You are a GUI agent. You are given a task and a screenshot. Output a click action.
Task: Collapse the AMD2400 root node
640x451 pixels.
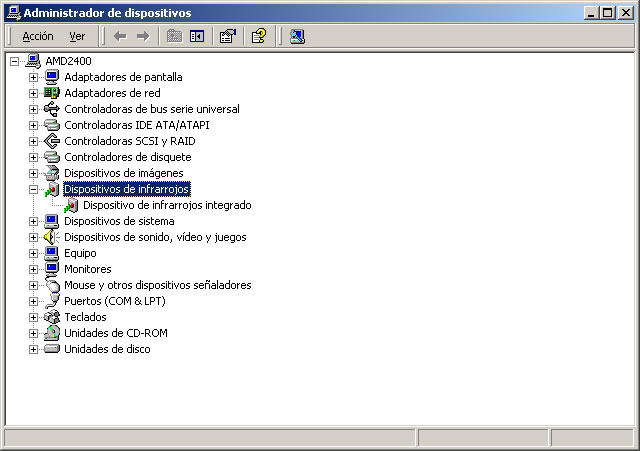[14, 61]
